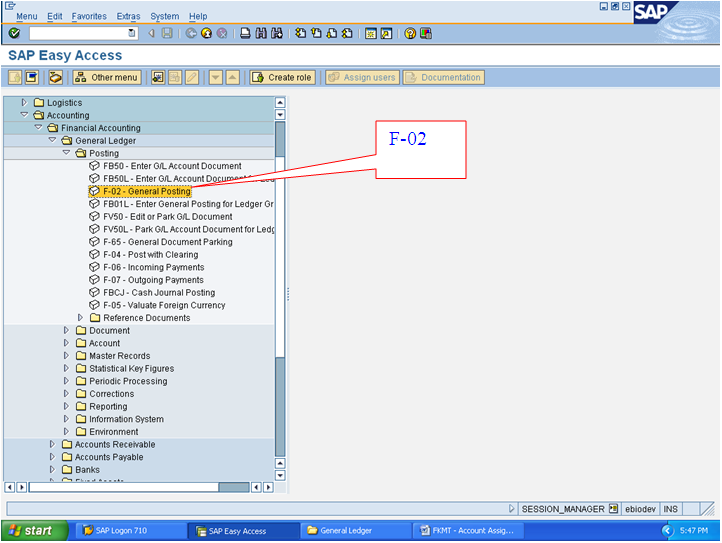
Task: Click the Find binoculars icon
Action: [x=261, y=33]
